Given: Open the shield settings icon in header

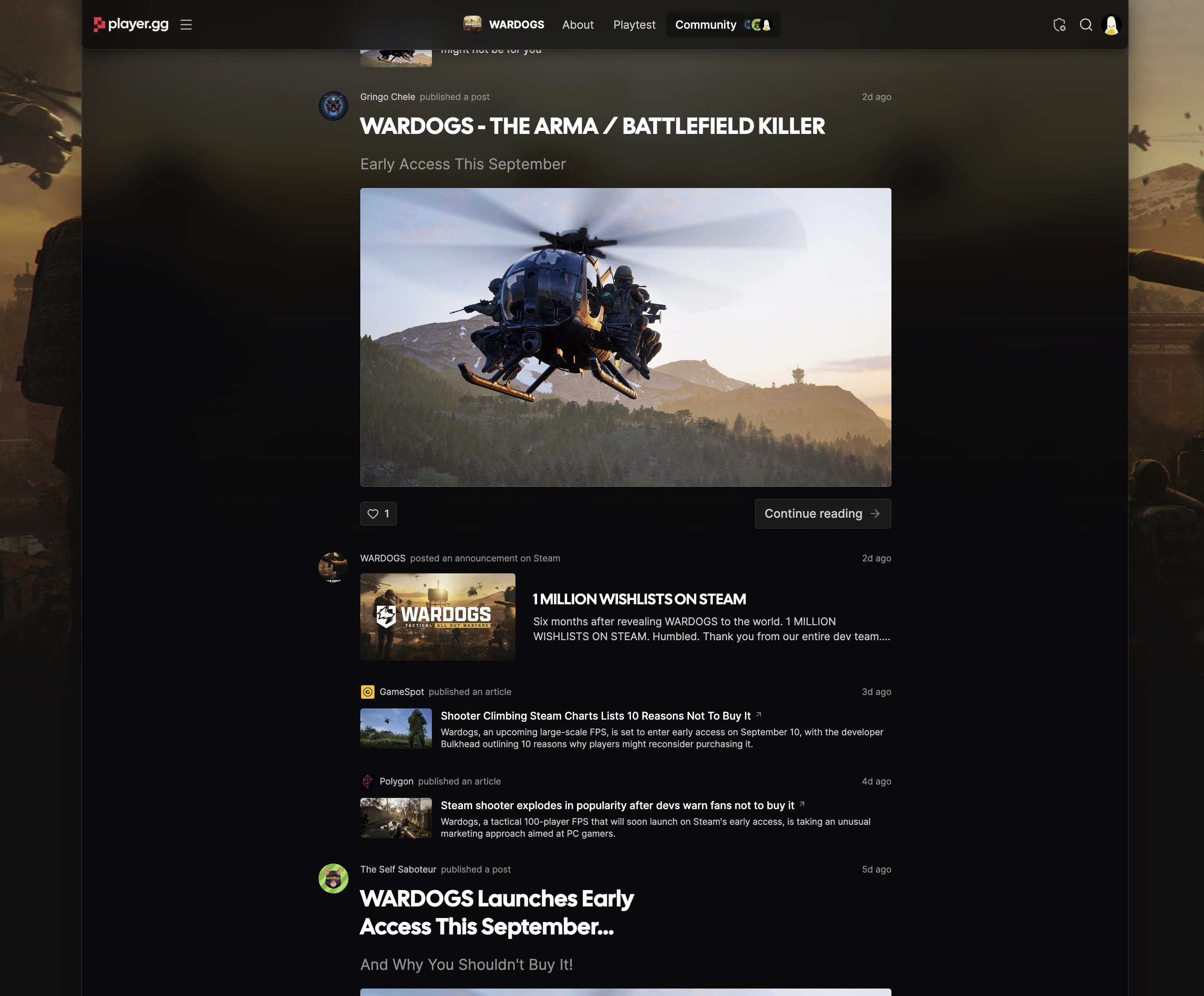Looking at the screenshot, I should tap(1059, 25).
